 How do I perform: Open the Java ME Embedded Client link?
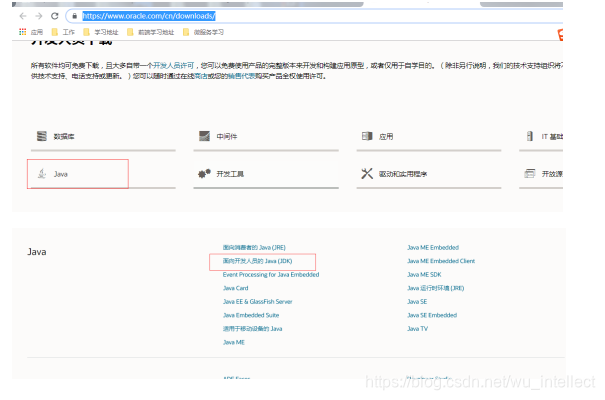441,261
